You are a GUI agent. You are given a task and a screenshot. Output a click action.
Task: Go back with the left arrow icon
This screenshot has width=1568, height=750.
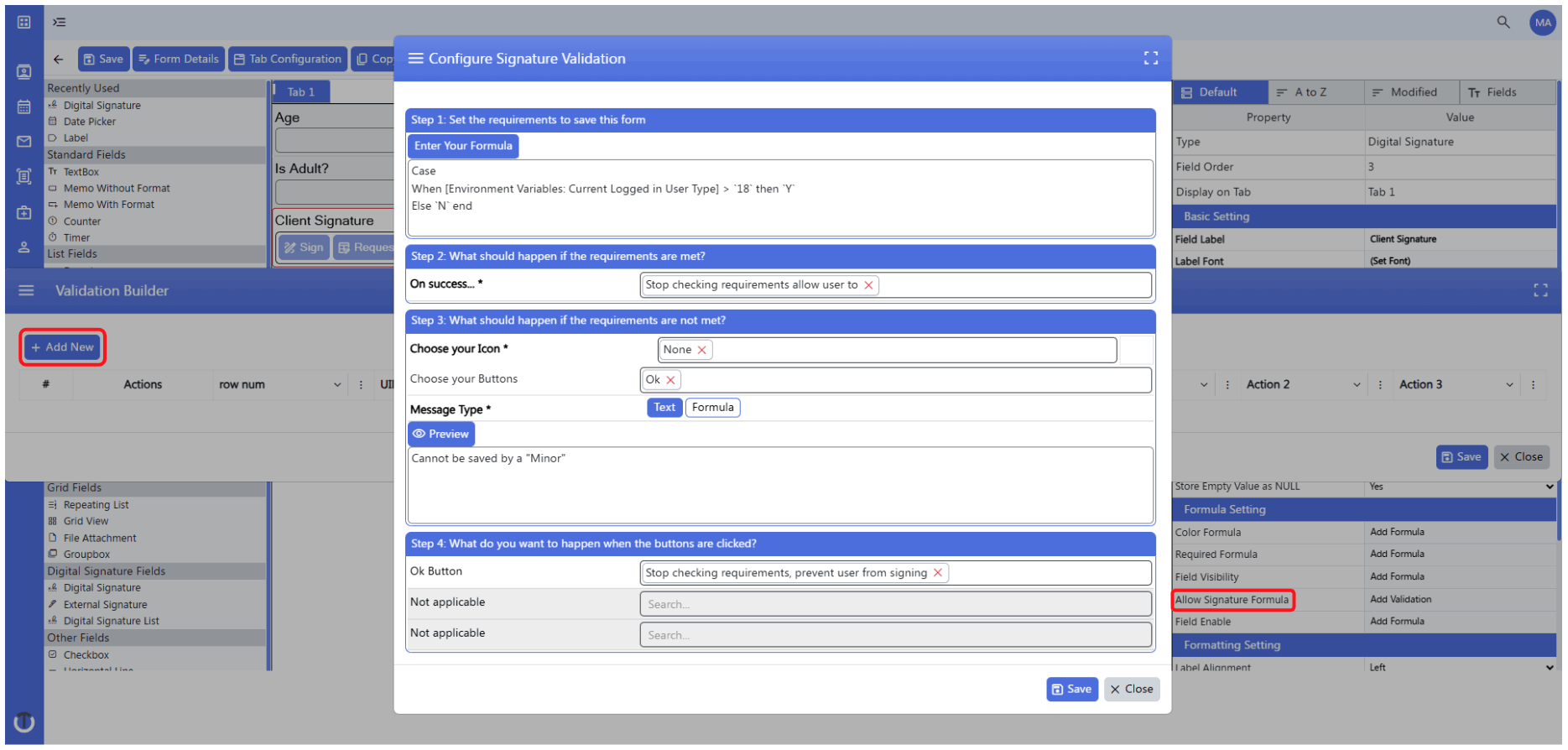coord(58,59)
